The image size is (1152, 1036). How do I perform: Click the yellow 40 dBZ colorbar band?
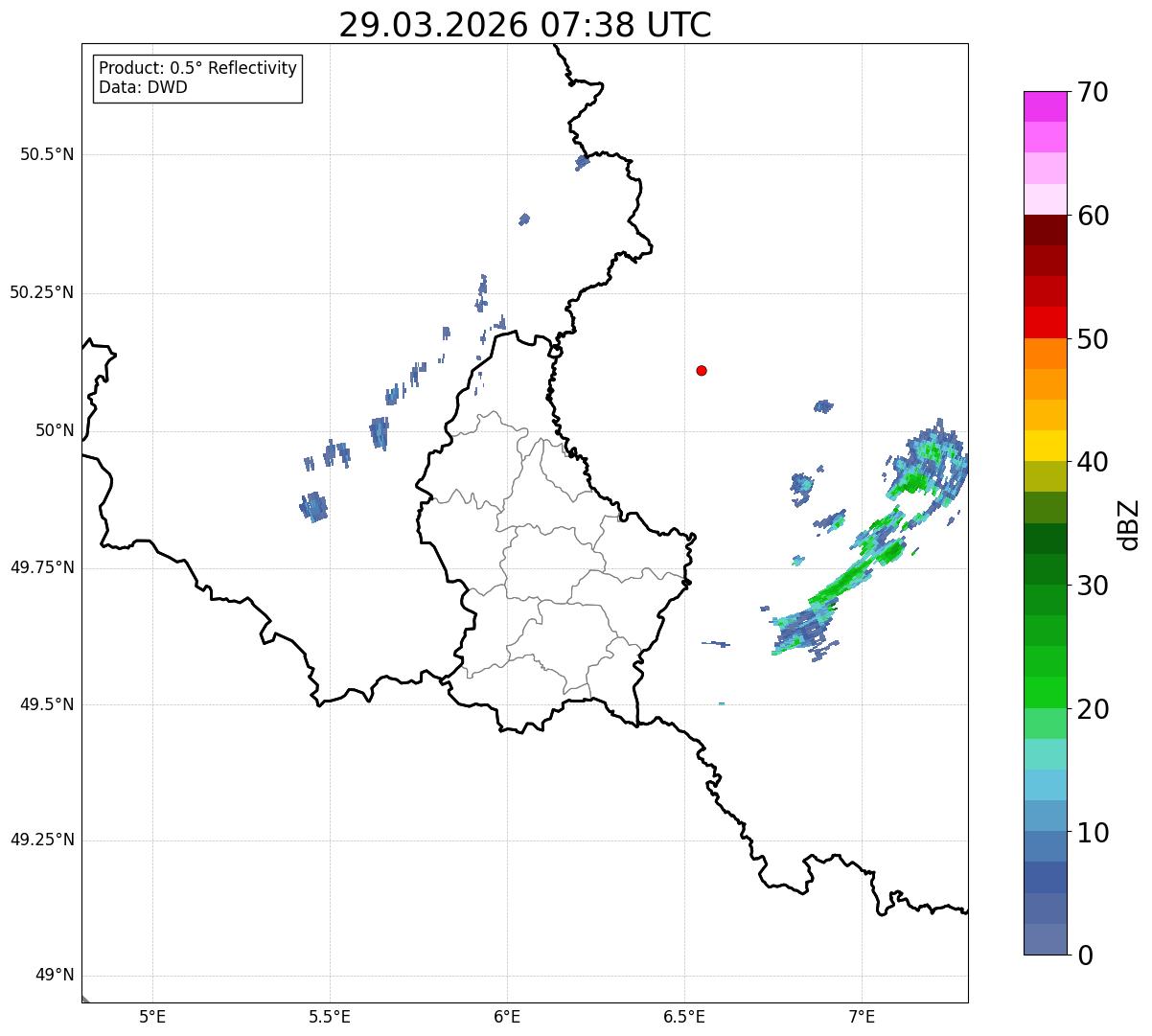pos(1045,446)
